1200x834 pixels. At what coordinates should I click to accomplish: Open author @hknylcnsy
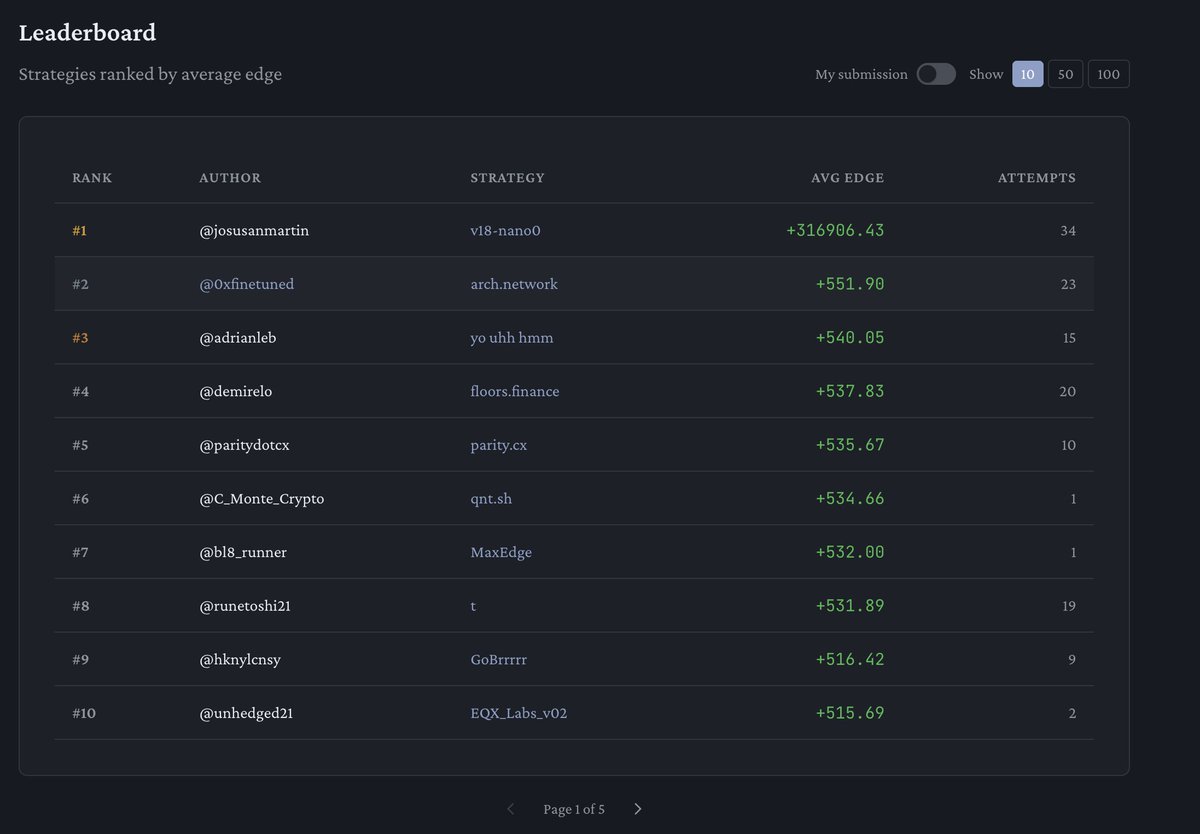point(241,659)
